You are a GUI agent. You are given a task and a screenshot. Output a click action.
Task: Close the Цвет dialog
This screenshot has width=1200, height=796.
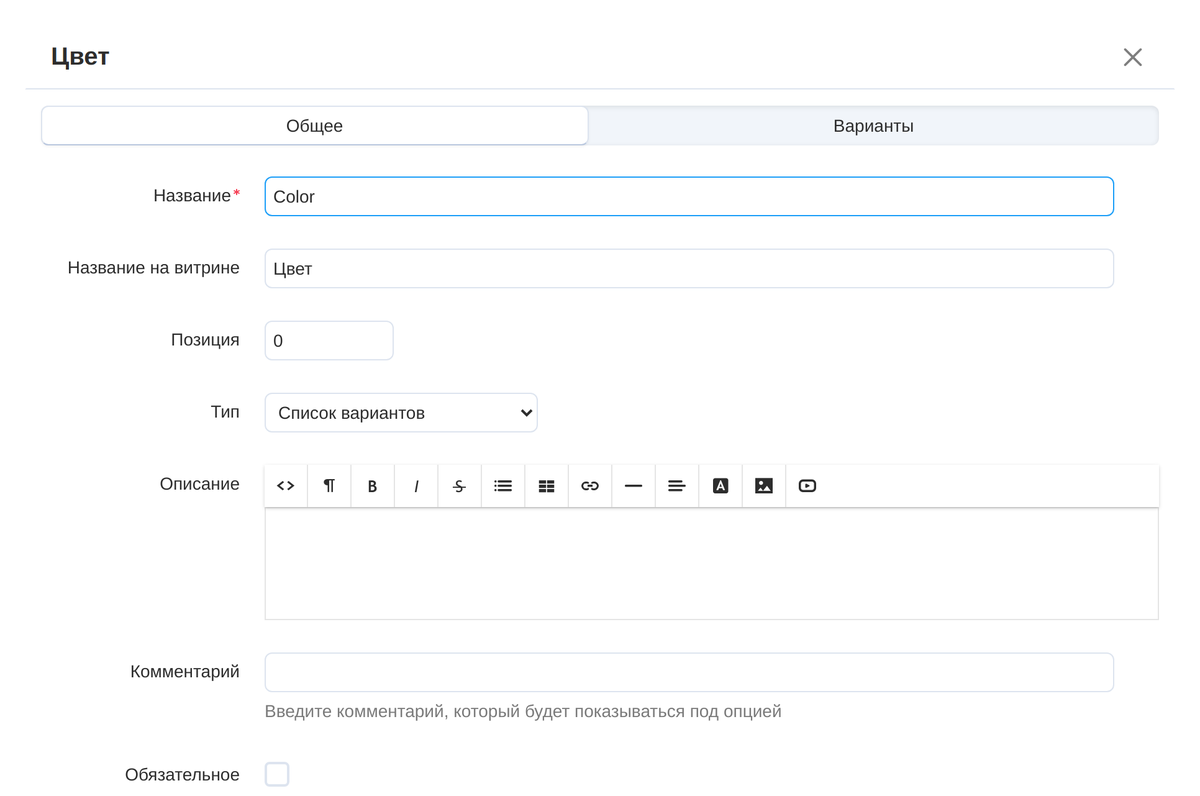pos(1132,57)
